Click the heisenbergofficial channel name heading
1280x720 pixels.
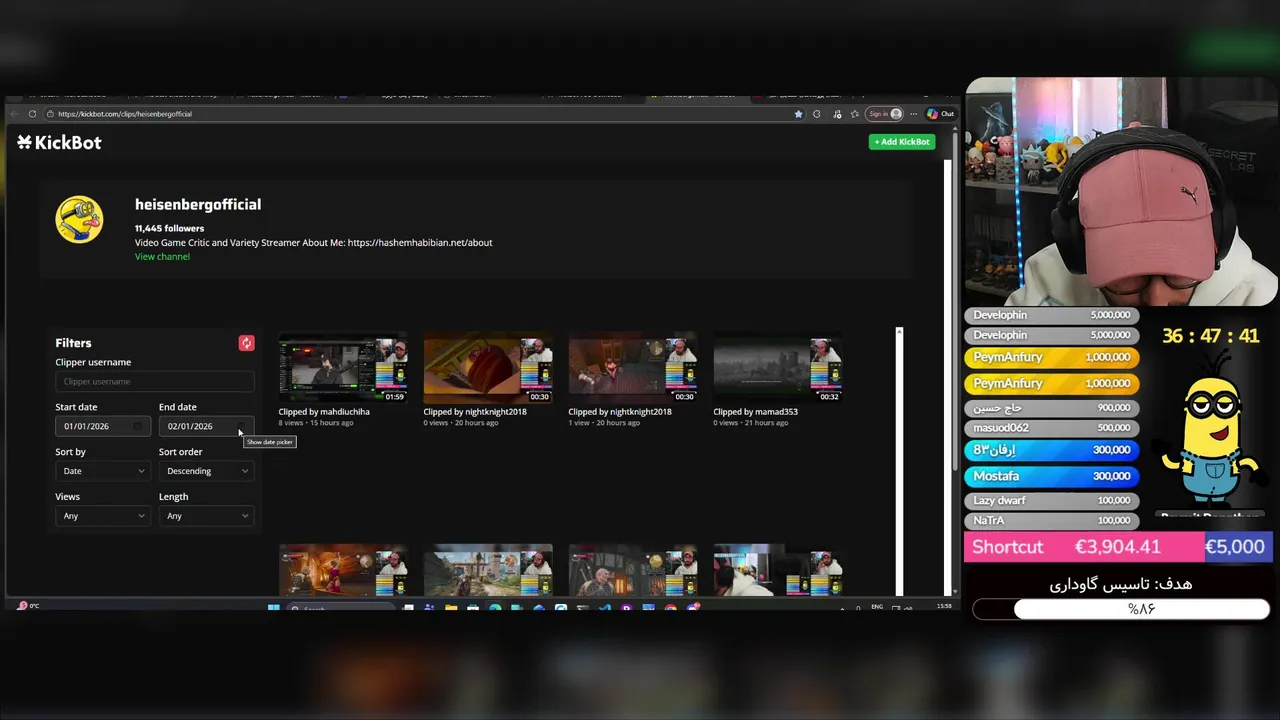(x=198, y=204)
